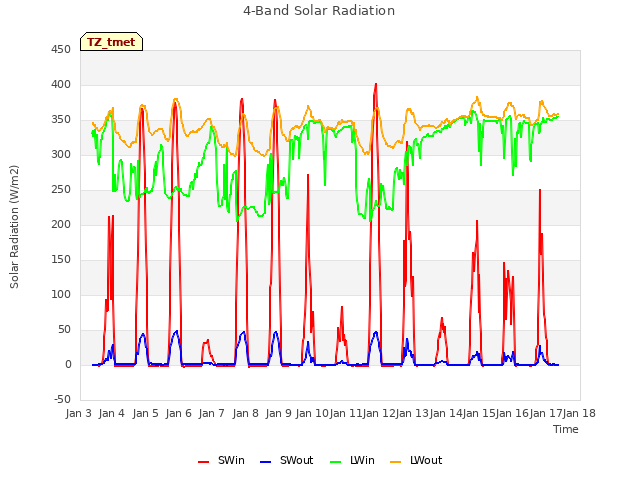
Task: Click the blue SWout legend color marker
Action: click(x=265, y=462)
